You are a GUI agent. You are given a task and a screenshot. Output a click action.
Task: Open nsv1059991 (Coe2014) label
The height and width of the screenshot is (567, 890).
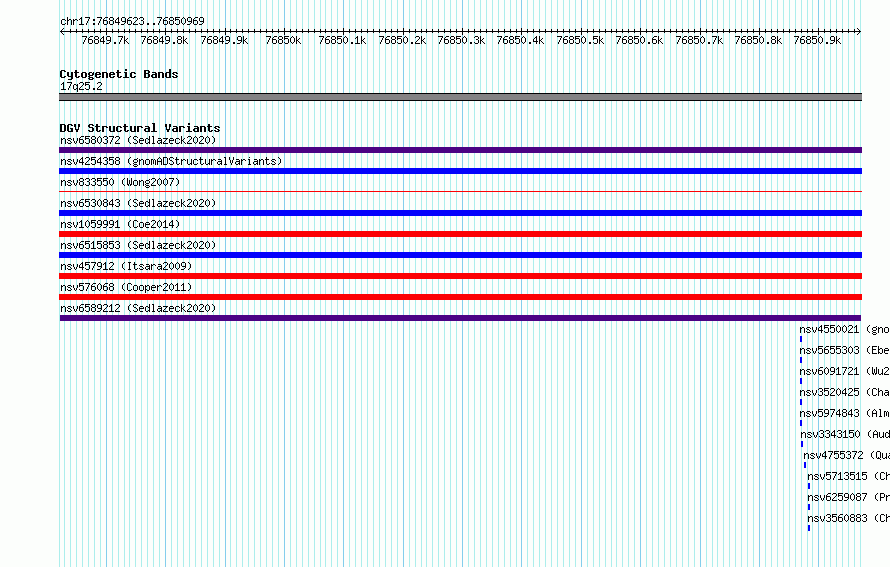click(120, 224)
